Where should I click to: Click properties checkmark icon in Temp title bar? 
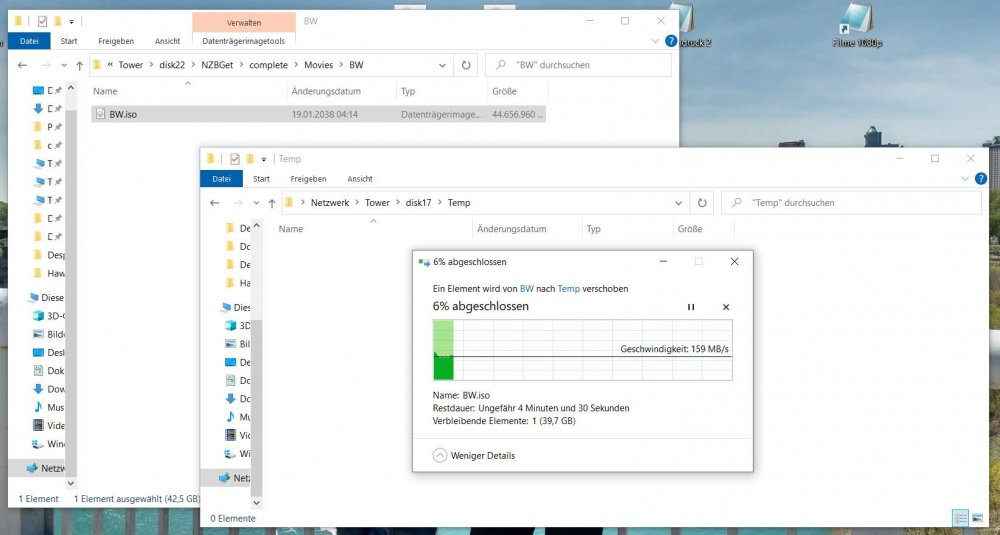235,159
